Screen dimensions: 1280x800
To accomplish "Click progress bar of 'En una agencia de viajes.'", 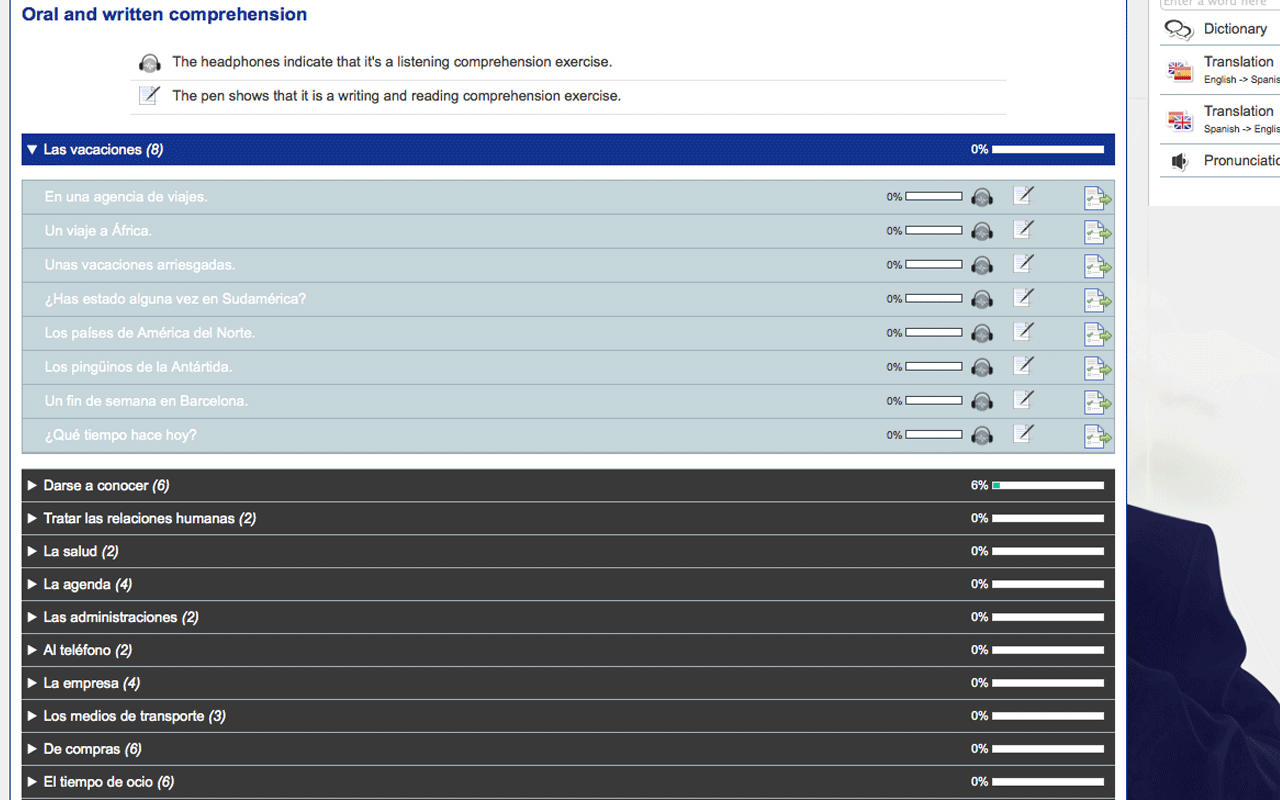I will click(934, 197).
